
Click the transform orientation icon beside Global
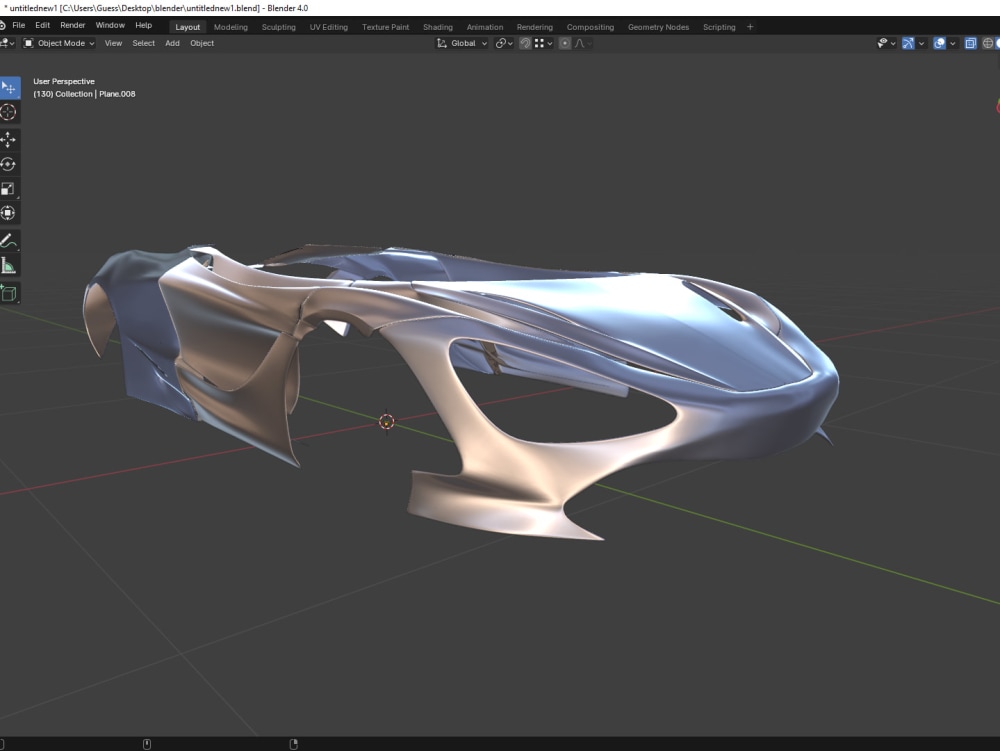tap(441, 43)
